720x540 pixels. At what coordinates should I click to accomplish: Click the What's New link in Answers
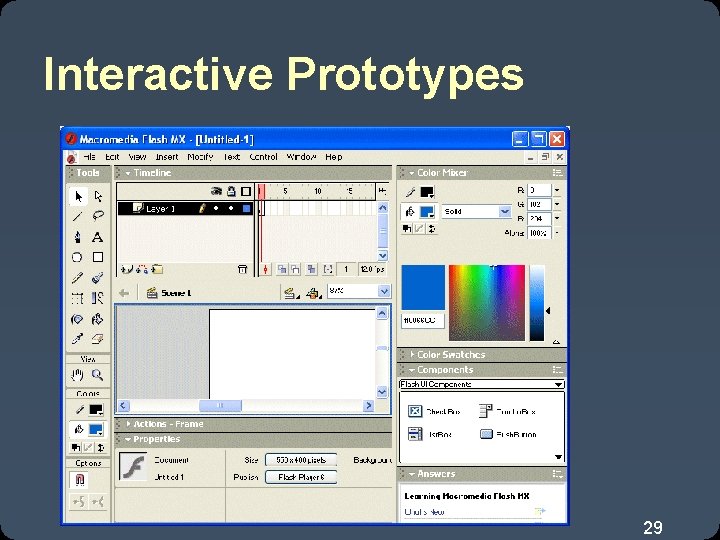tap(424, 512)
